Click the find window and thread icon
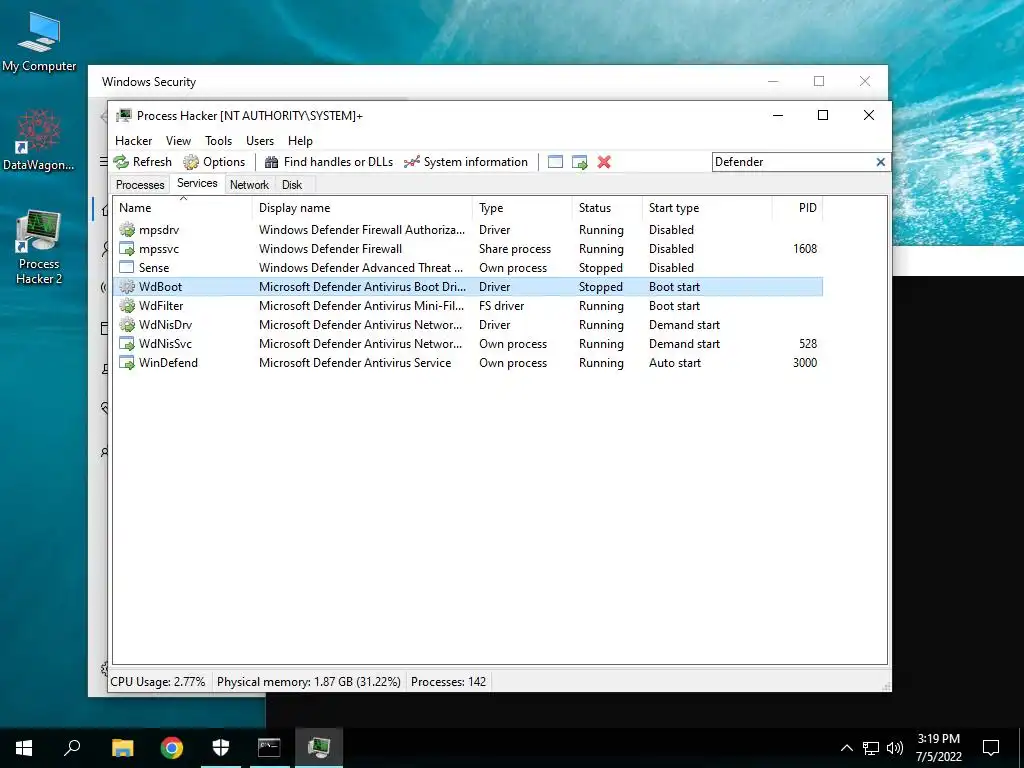The width and height of the screenshot is (1024, 768). click(x=580, y=162)
